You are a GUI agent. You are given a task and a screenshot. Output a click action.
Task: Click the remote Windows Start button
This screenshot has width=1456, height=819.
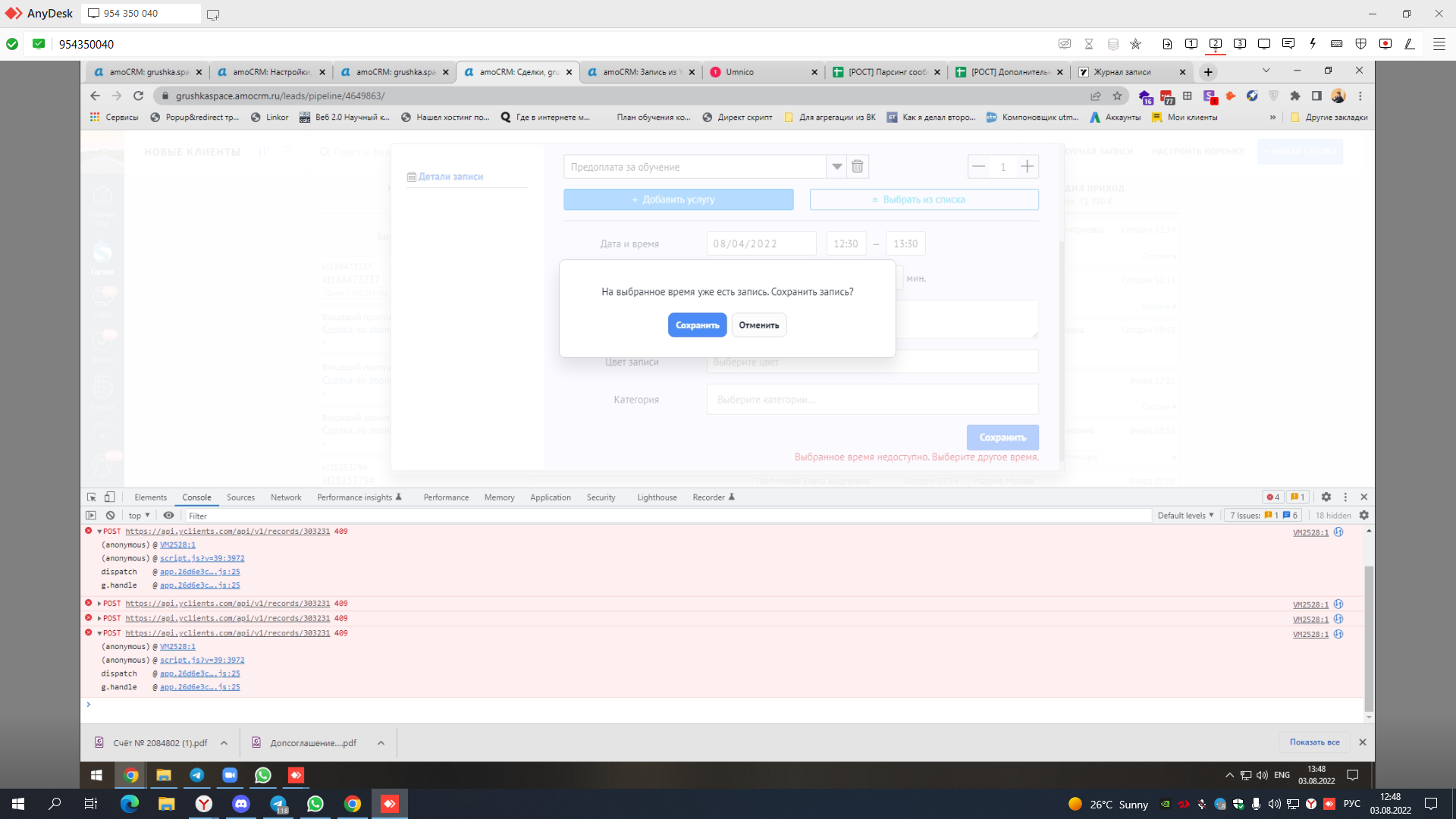(96, 775)
